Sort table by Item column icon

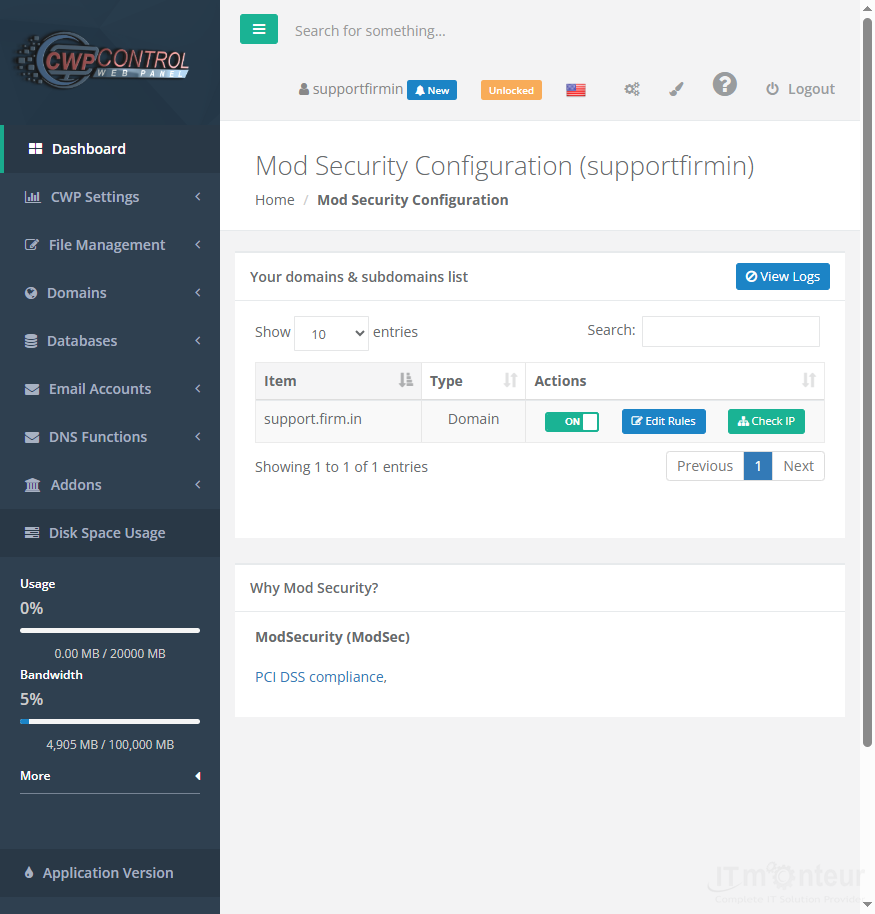(406, 380)
